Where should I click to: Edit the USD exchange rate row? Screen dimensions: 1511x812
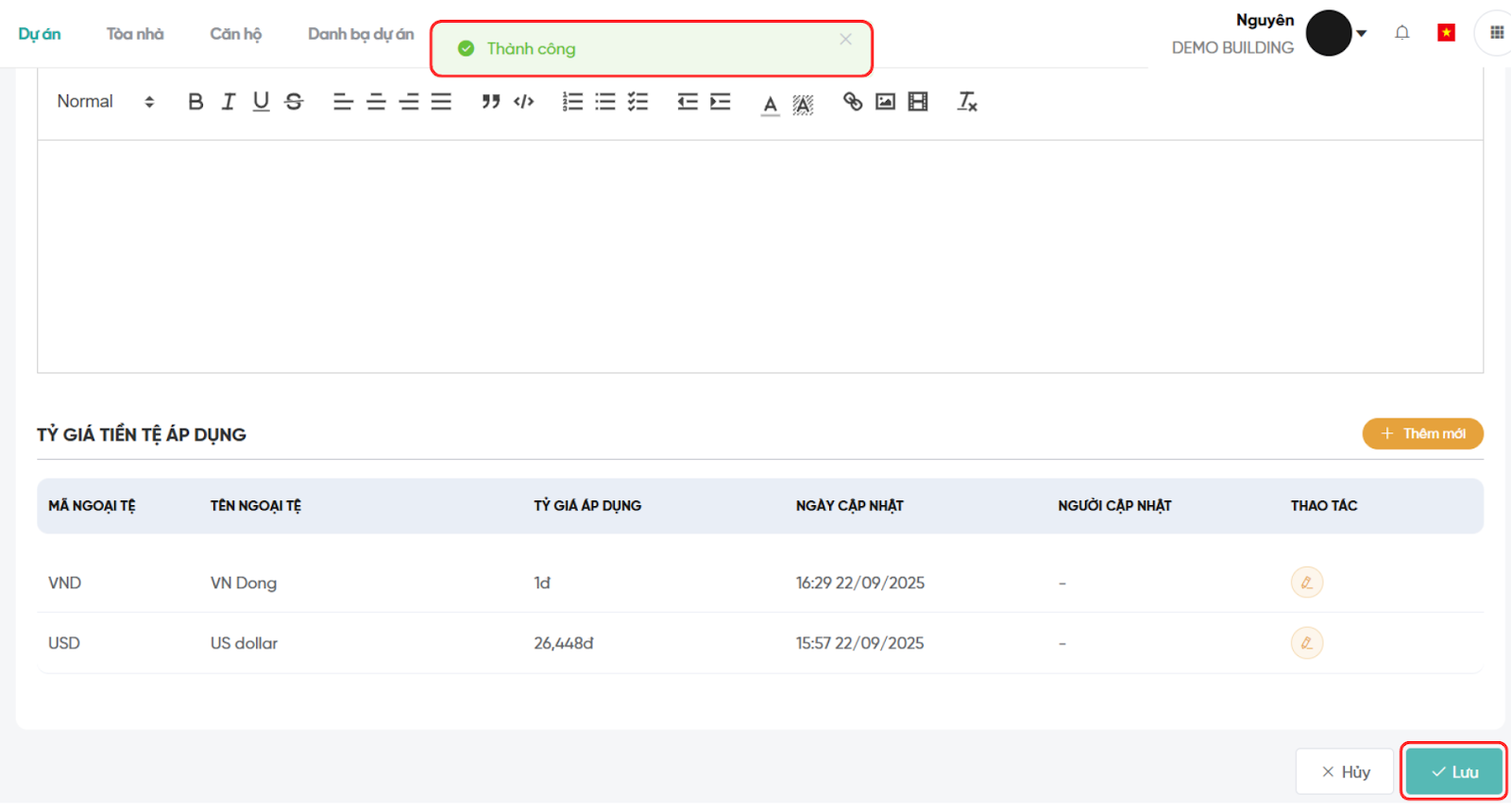tap(1306, 643)
